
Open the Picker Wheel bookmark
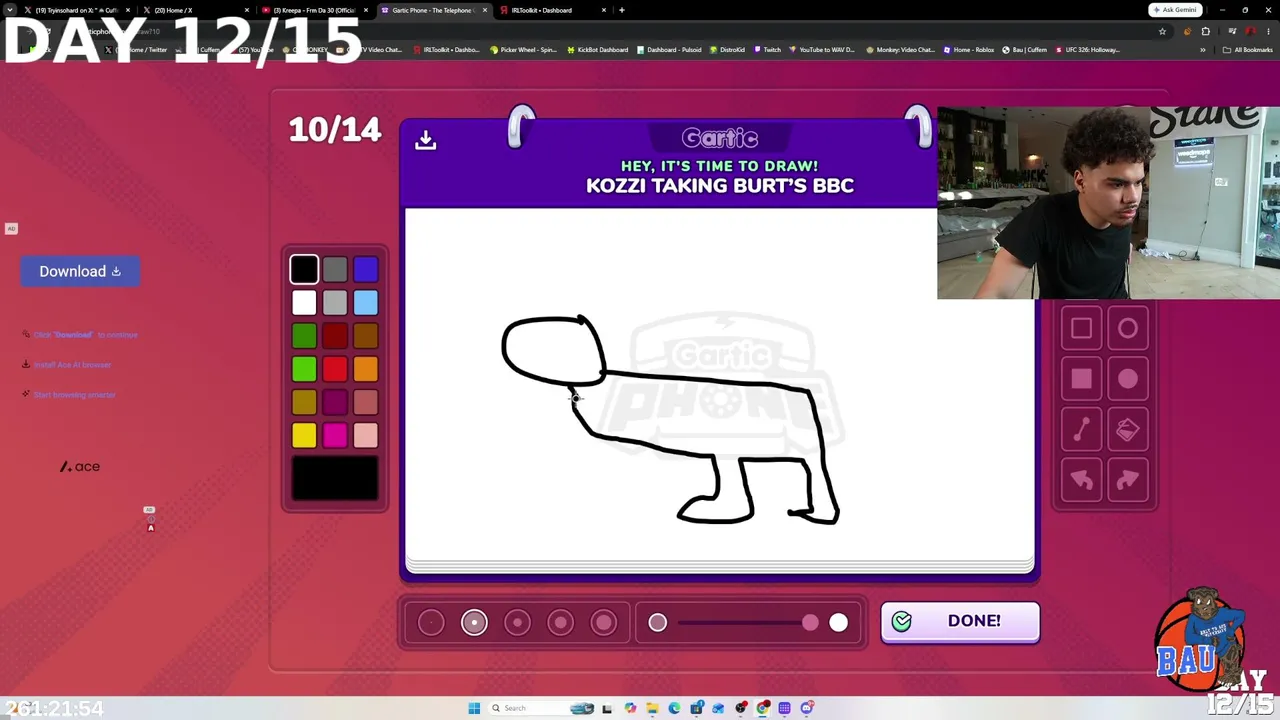[523, 49]
